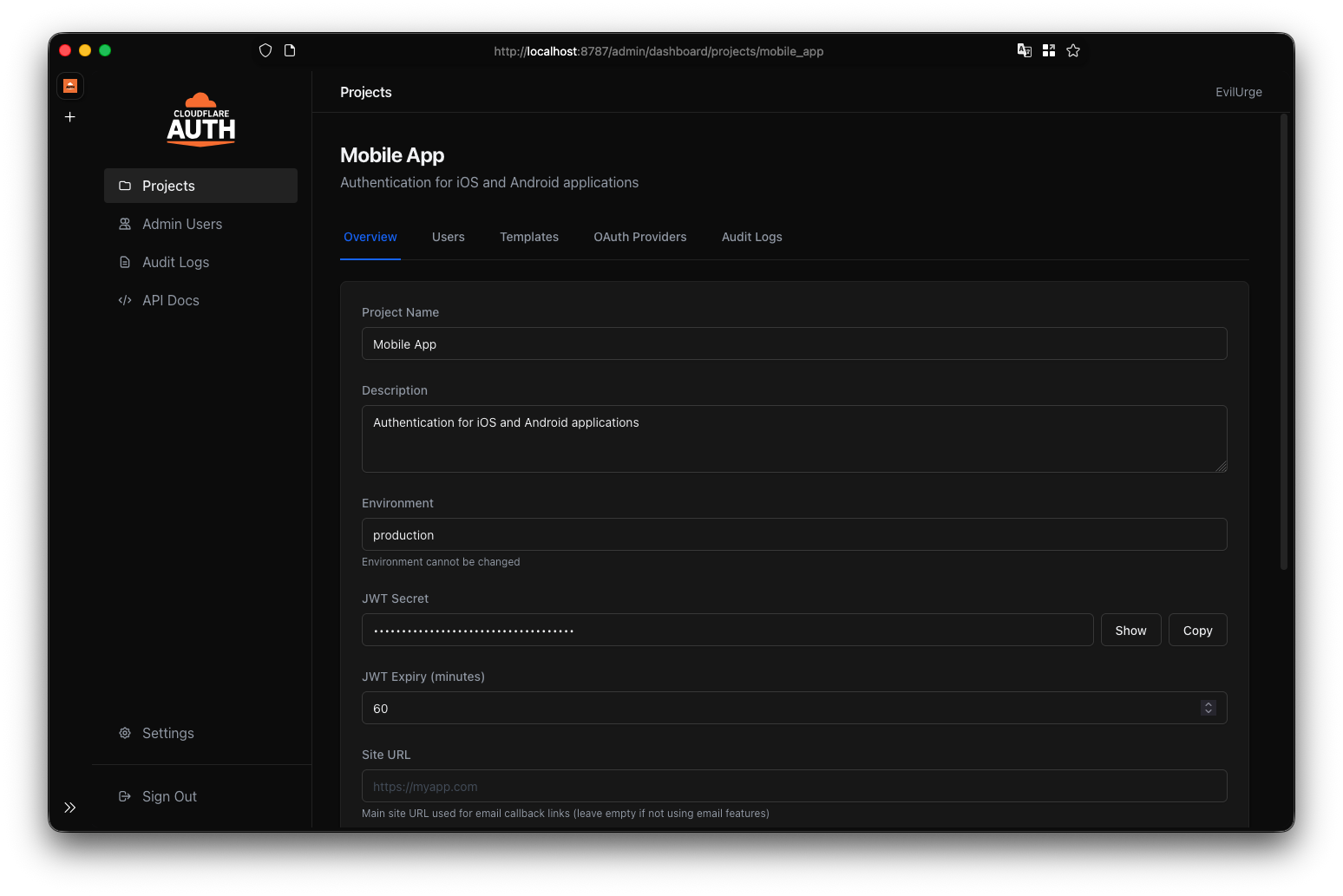1343x896 pixels.
Task: Open Settings in the sidebar
Action: tap(200, 733)
